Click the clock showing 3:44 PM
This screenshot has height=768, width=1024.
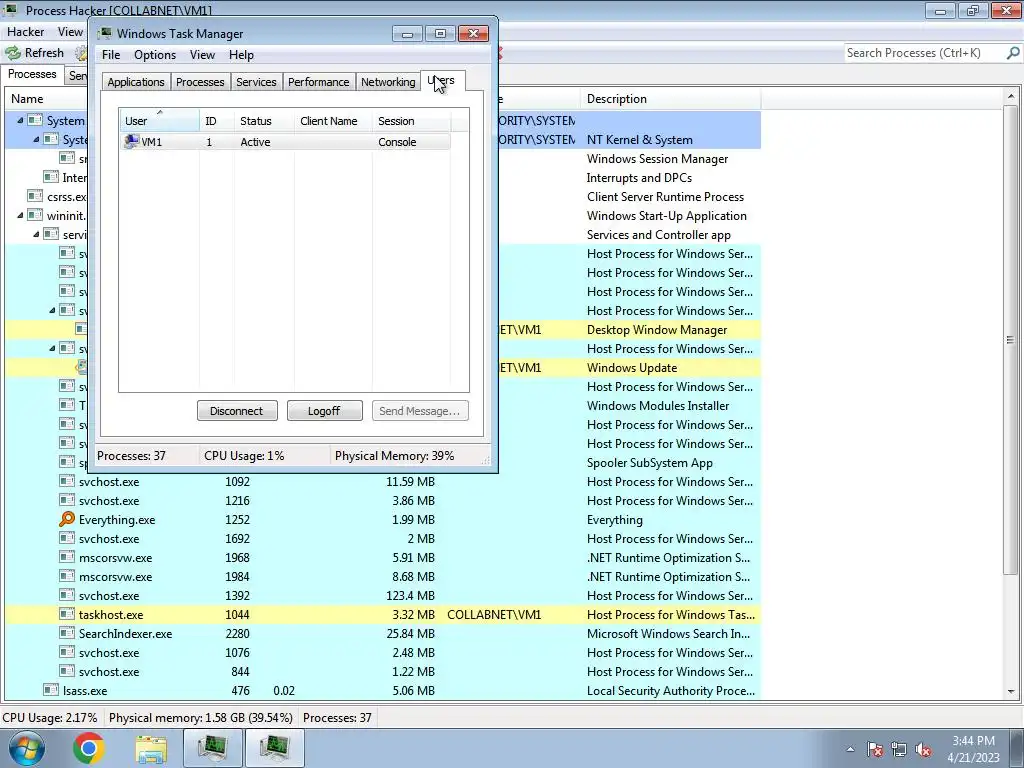(x=973, y=741)
